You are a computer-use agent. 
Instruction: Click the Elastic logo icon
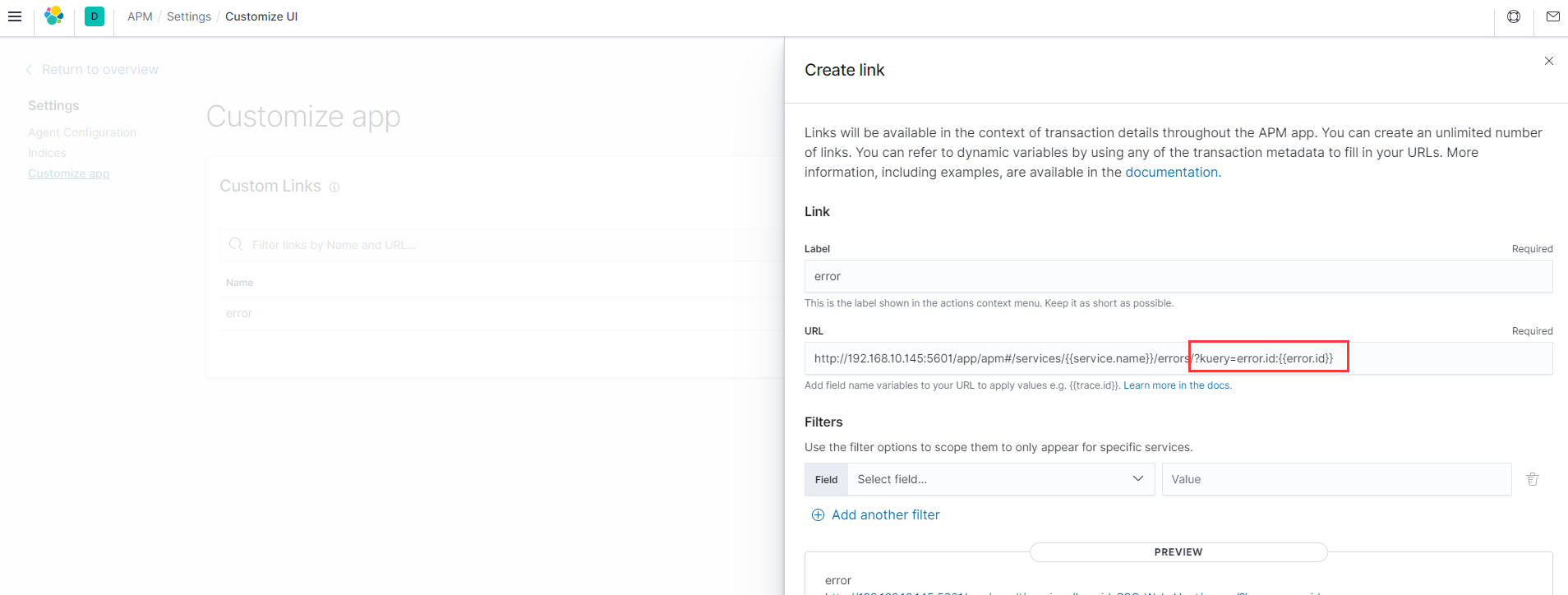(x=54, y=16)
